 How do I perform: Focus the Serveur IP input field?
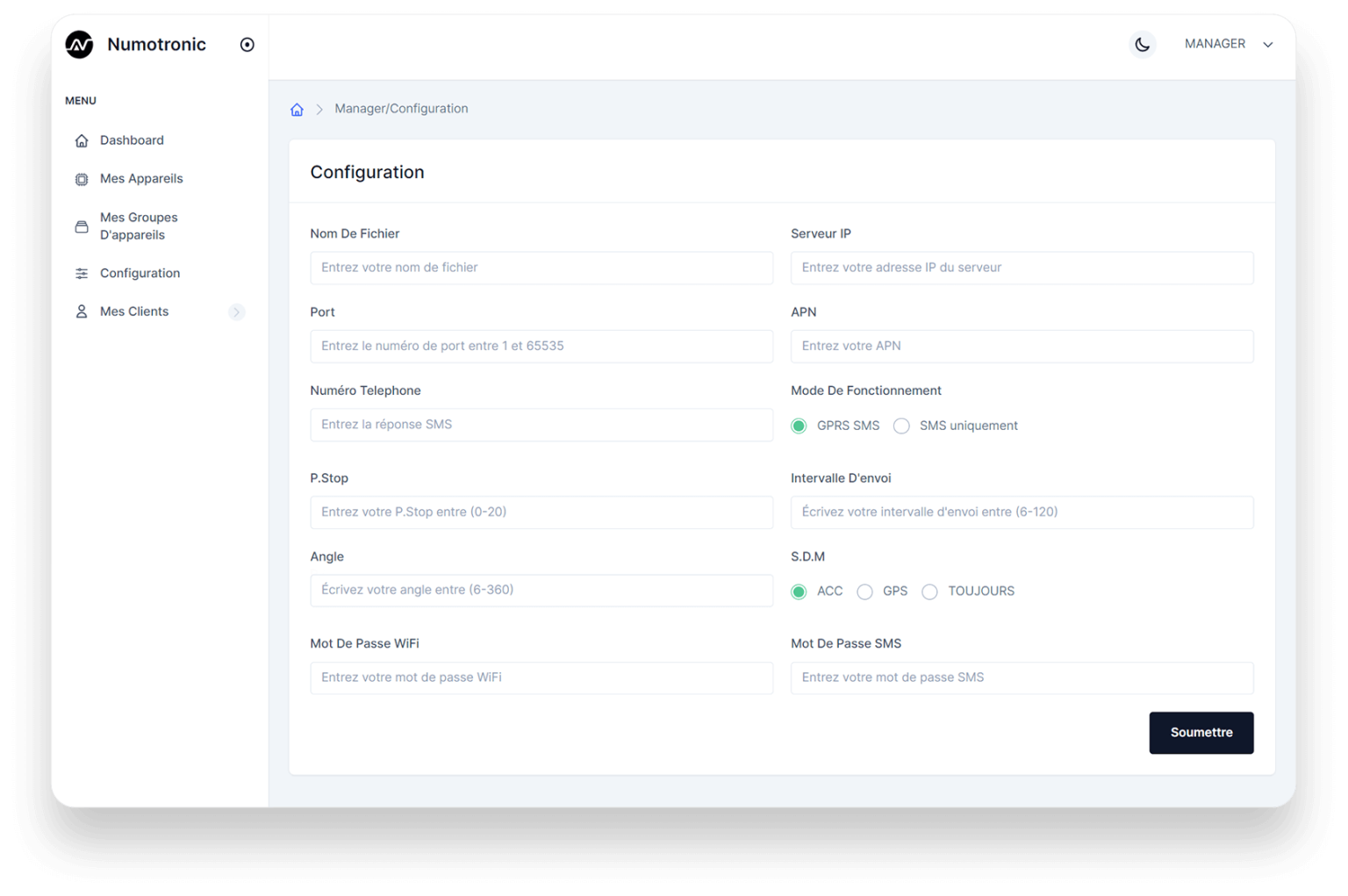(x=1022, y=268)
